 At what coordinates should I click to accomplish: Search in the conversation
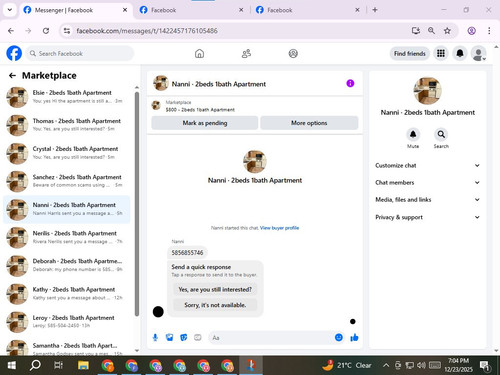(441, 134)
